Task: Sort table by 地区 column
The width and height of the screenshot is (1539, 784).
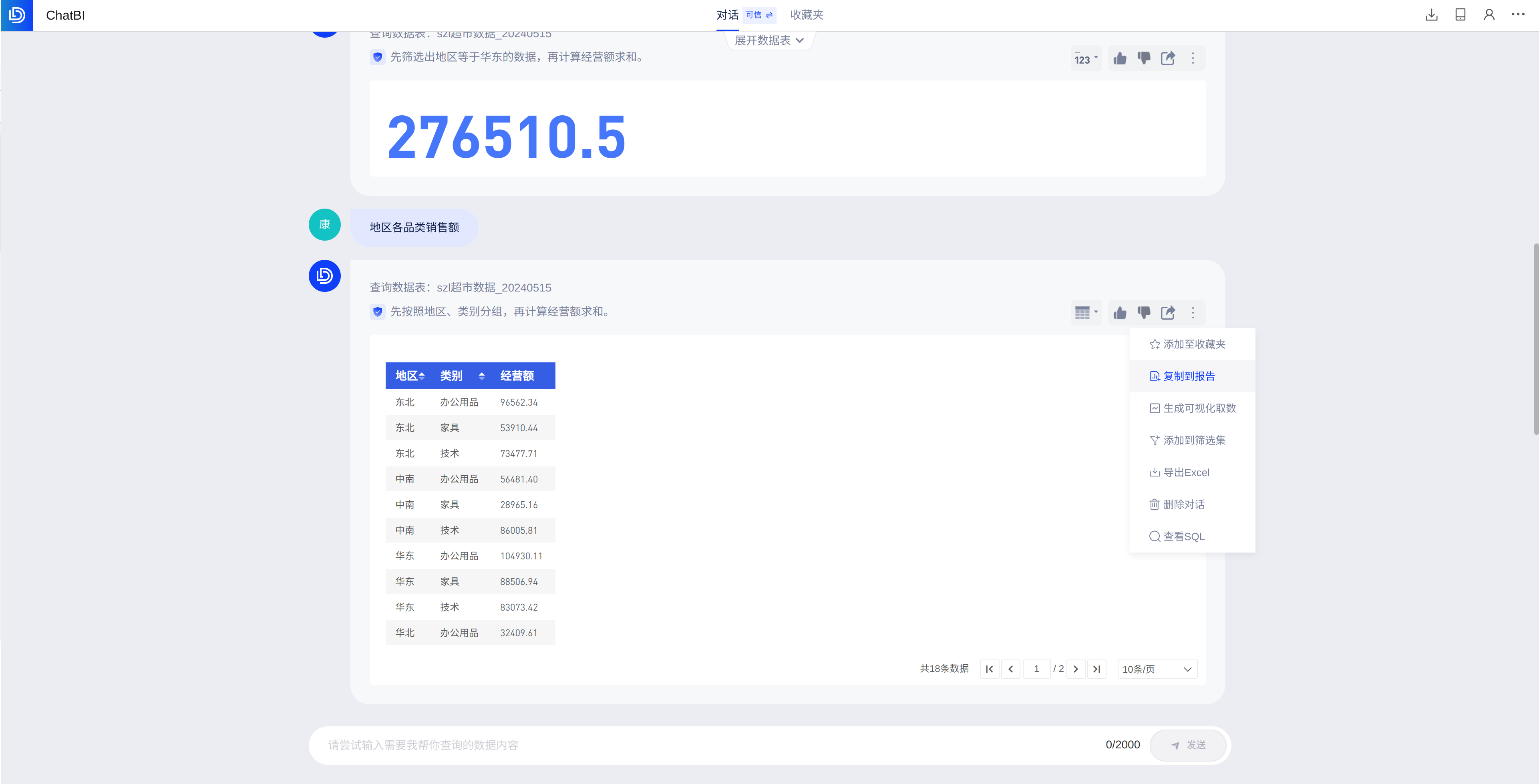Action: tap(422, 376)
